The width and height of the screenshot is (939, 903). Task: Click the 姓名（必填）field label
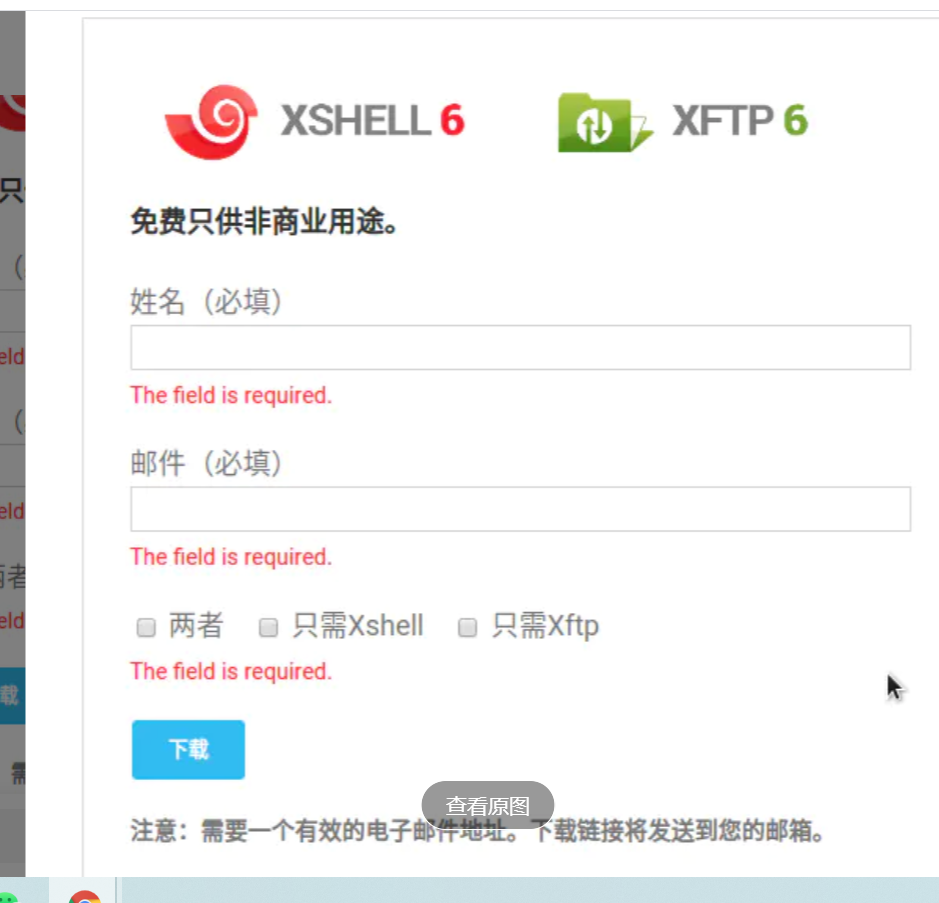(206, 301)
